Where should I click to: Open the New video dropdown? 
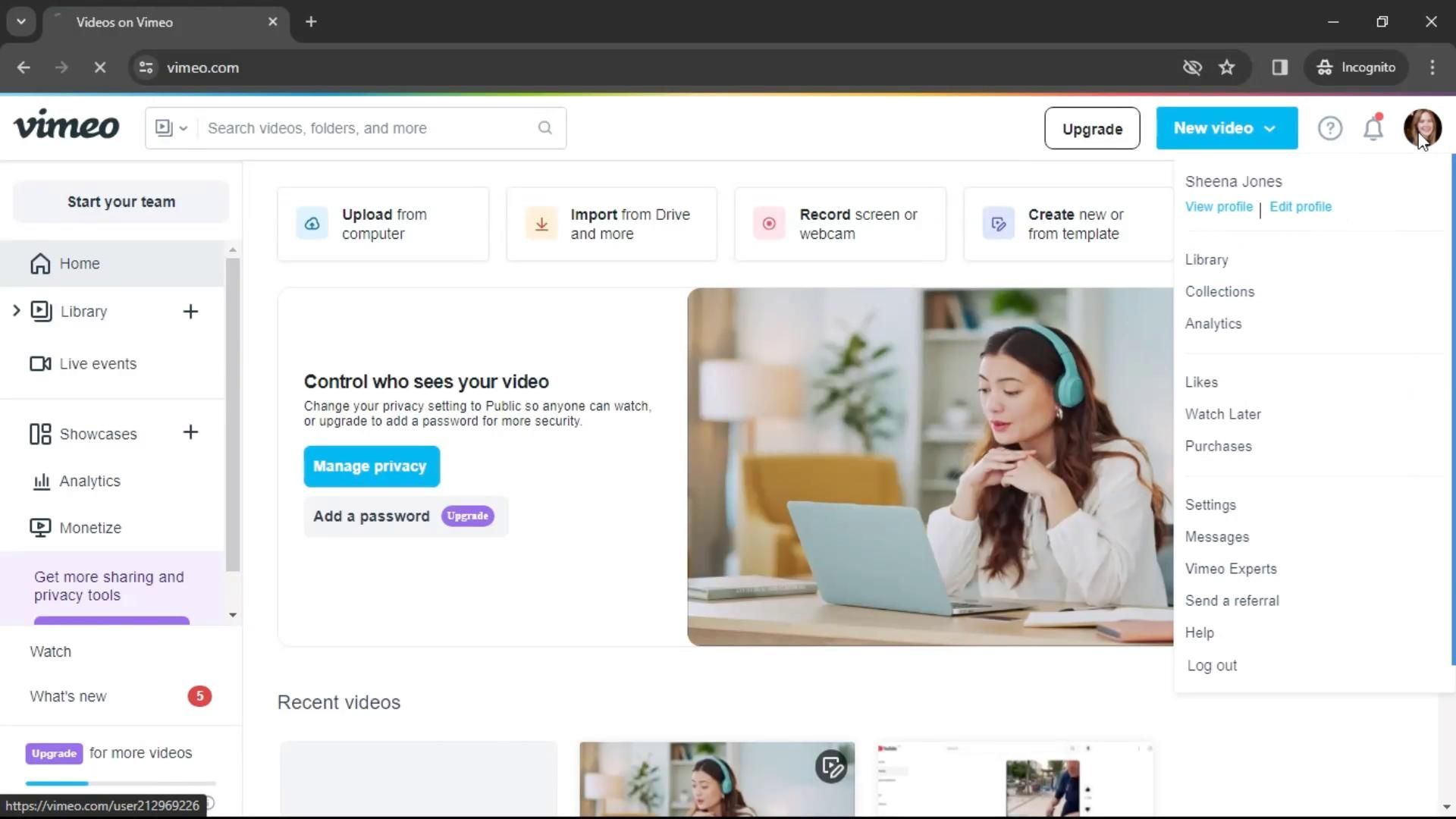pyautogui.click(x=1226, y=128)
